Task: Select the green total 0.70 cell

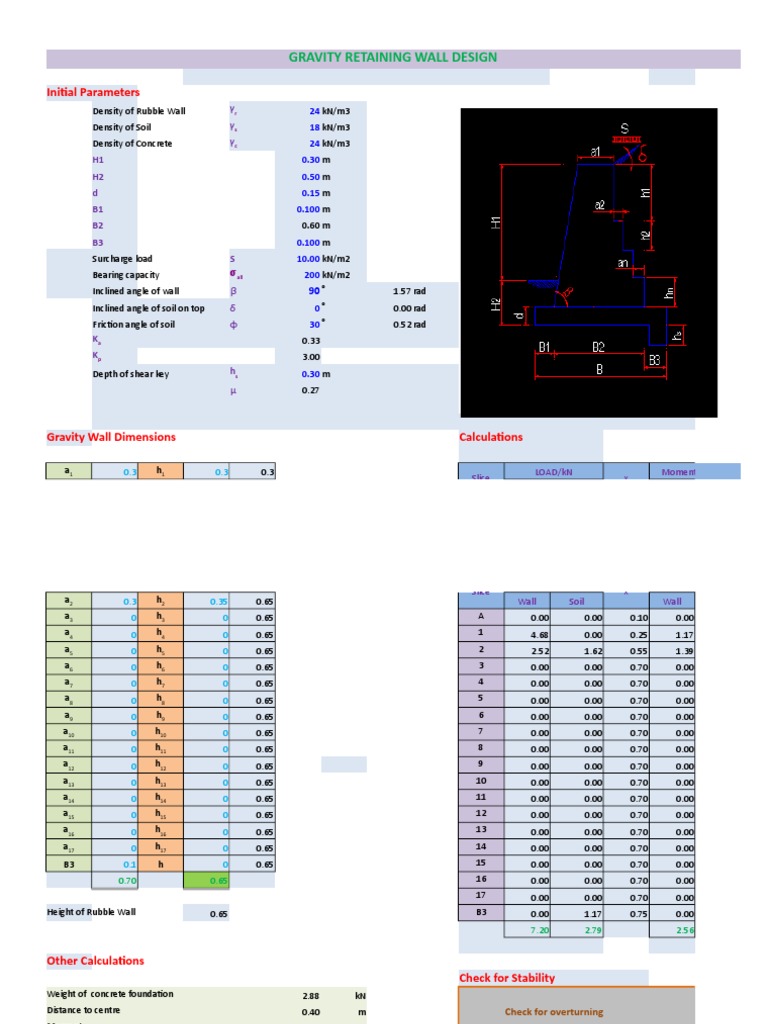Action: pyautogui.click(x=115, y=880)
